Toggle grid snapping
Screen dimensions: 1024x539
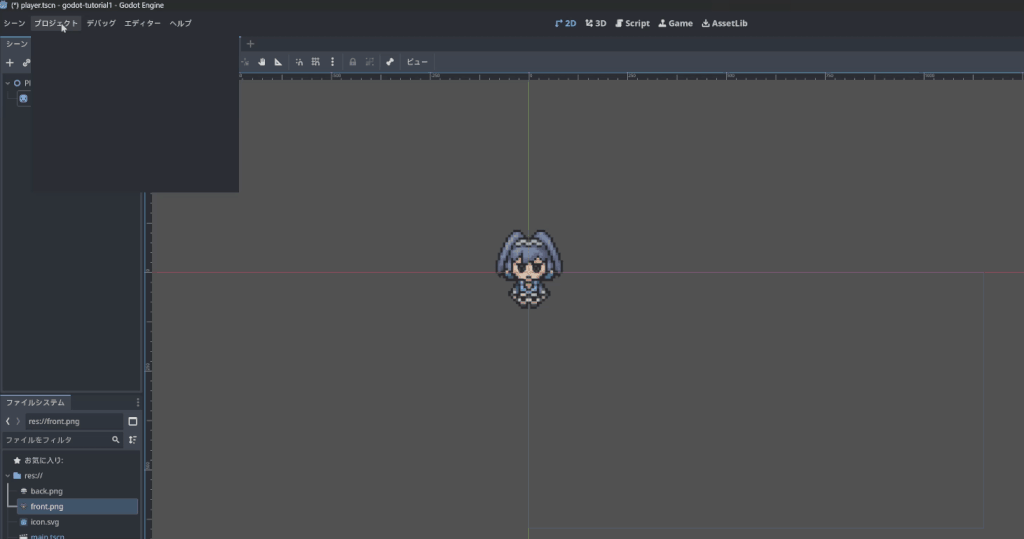[315, 62]
